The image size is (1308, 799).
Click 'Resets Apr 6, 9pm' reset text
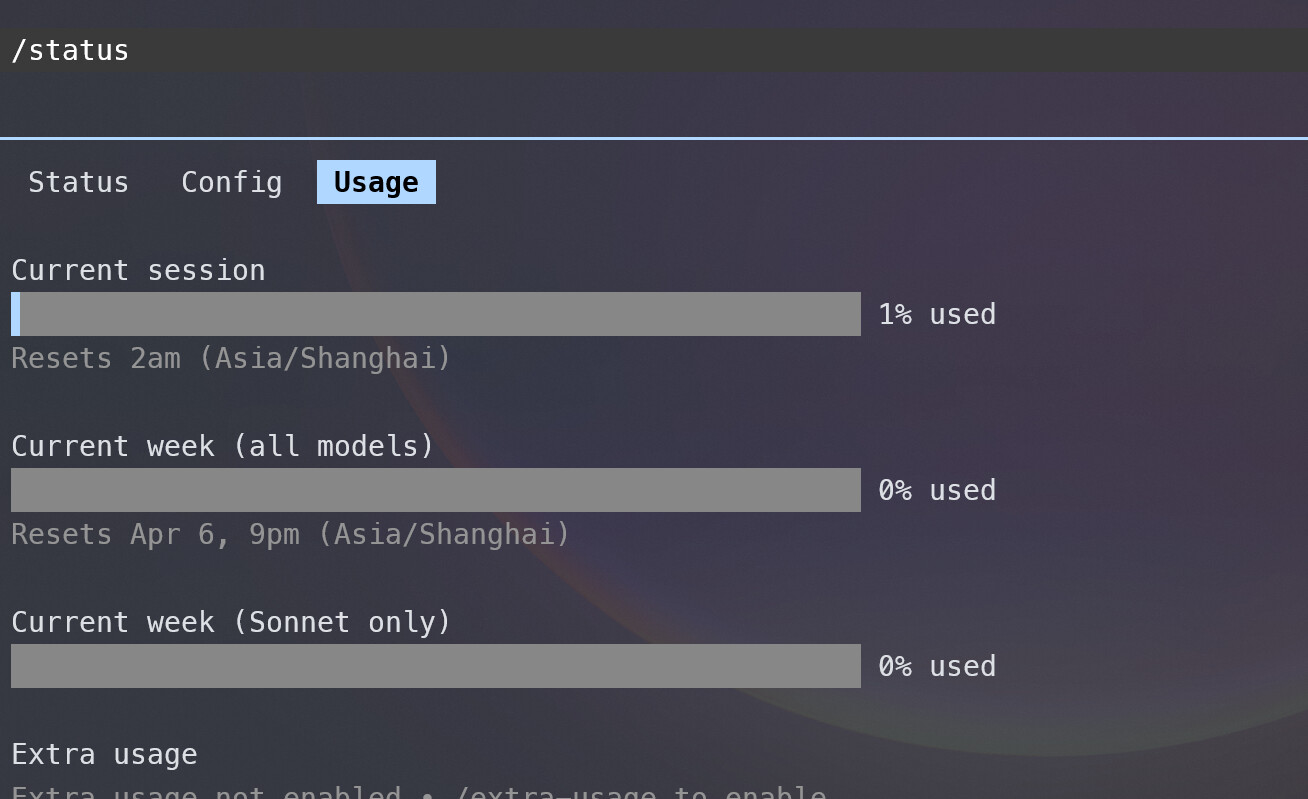click(155, 534)
